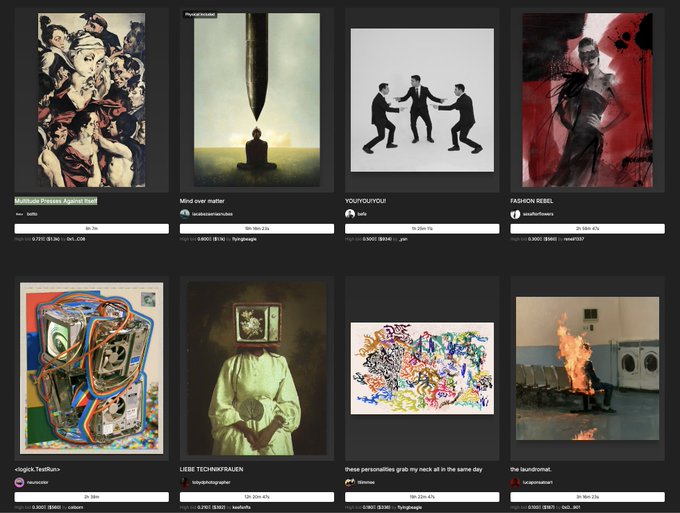Screen dimensions: 680x513
Task: Click the 6h 7m auction timer button
Action: pyautogui.click(x=92, y=229)
